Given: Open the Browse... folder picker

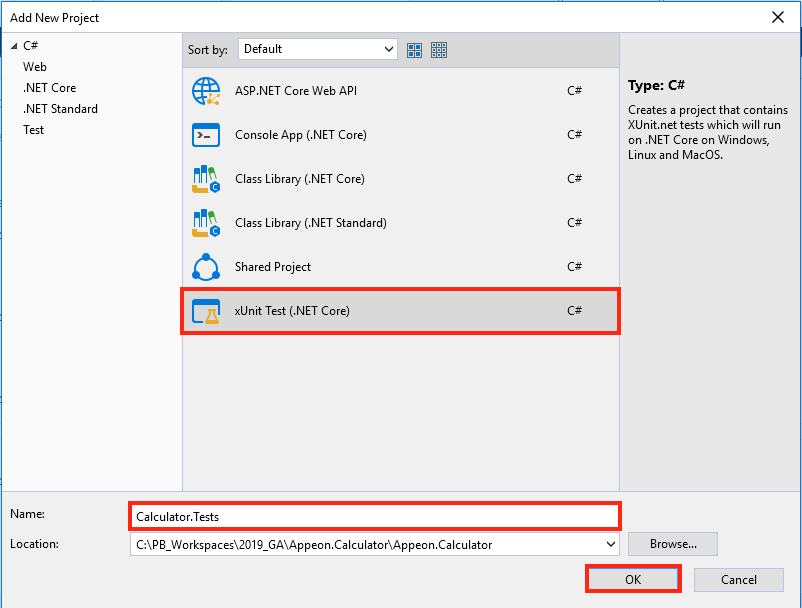Looking at the screenshot, I should pyautogui.click(x=673, y=544).
